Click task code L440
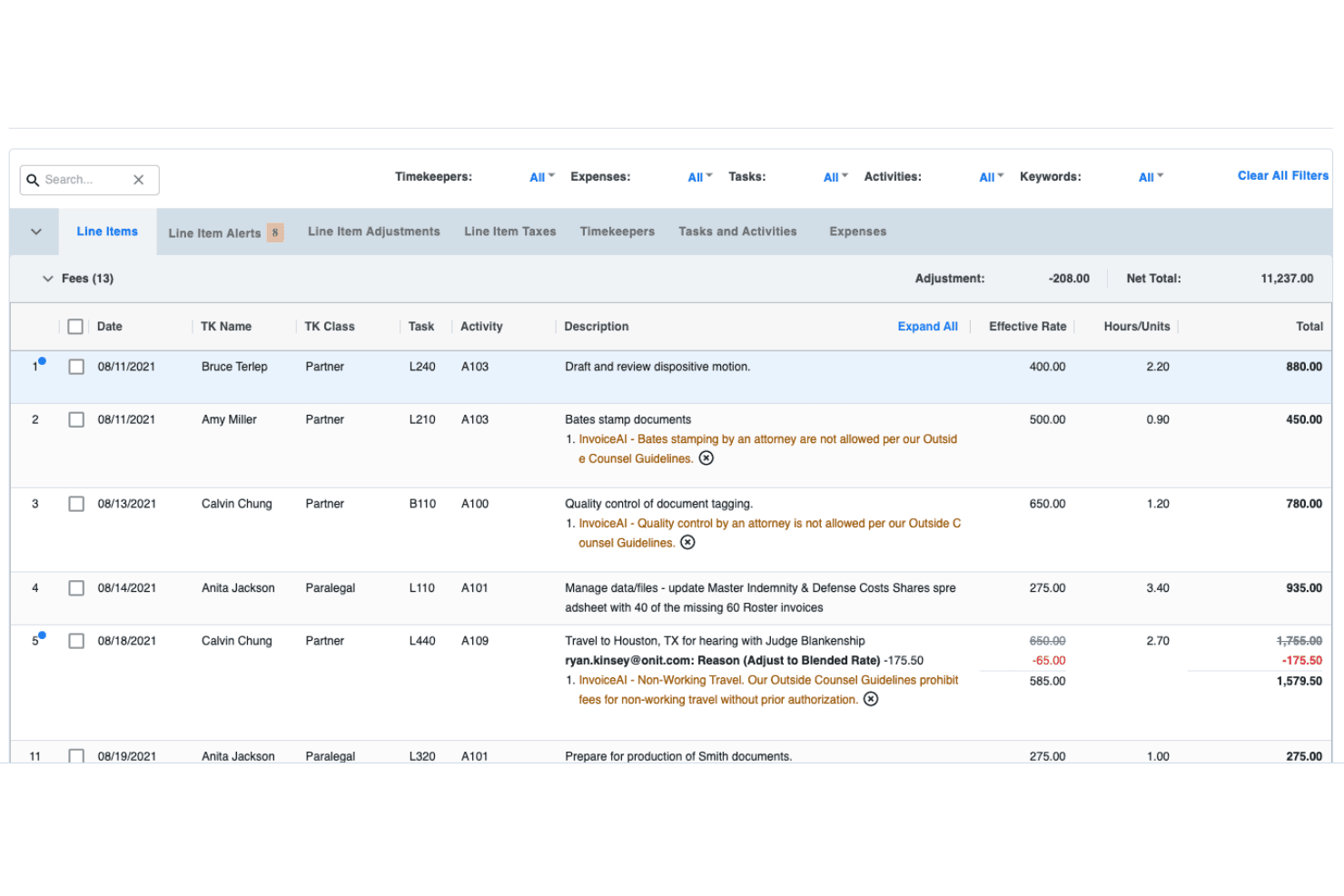The image size is (1344, 896). tap(422, 641)
